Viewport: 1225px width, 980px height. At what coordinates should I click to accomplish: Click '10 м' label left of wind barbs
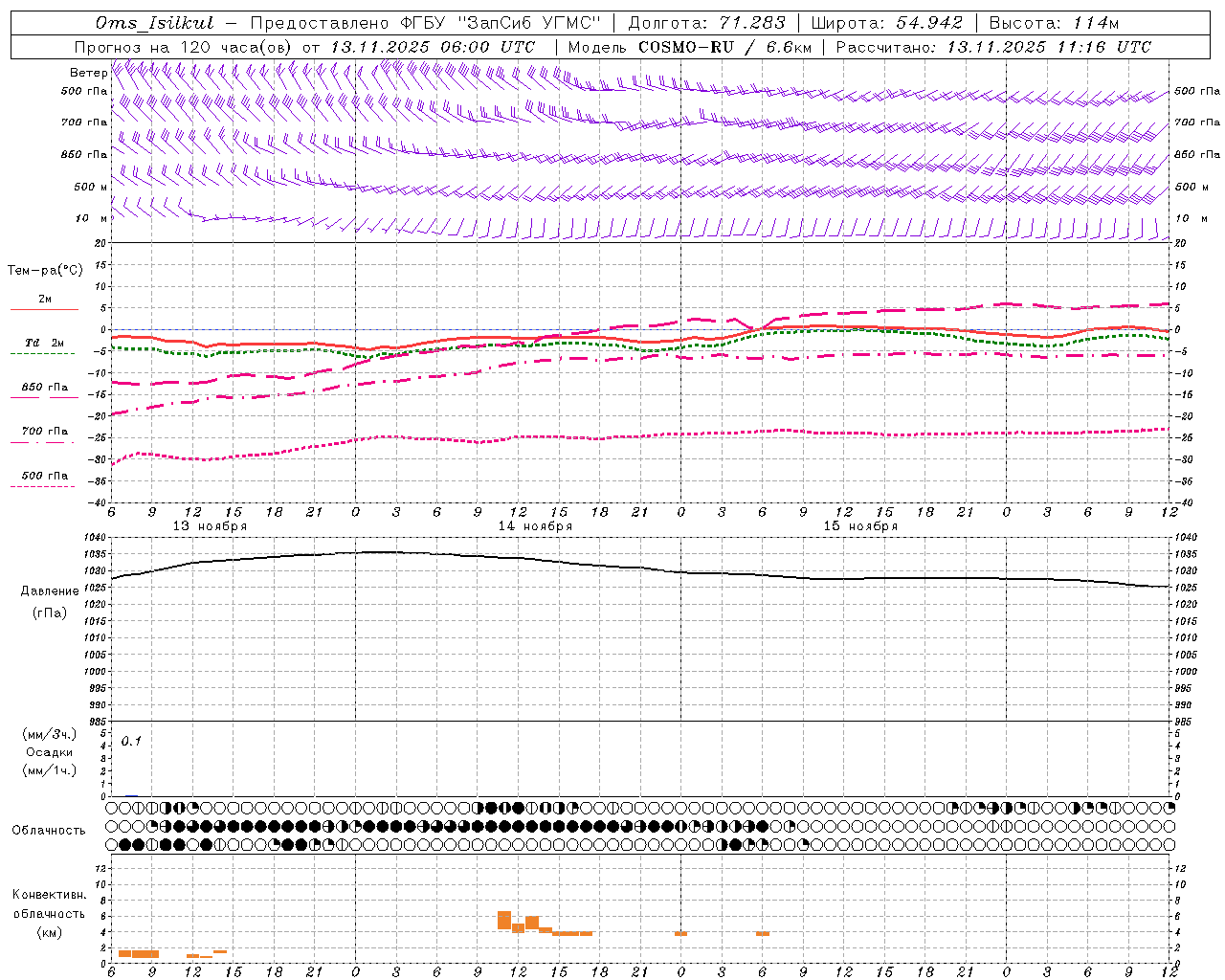[x=90, y=219]
